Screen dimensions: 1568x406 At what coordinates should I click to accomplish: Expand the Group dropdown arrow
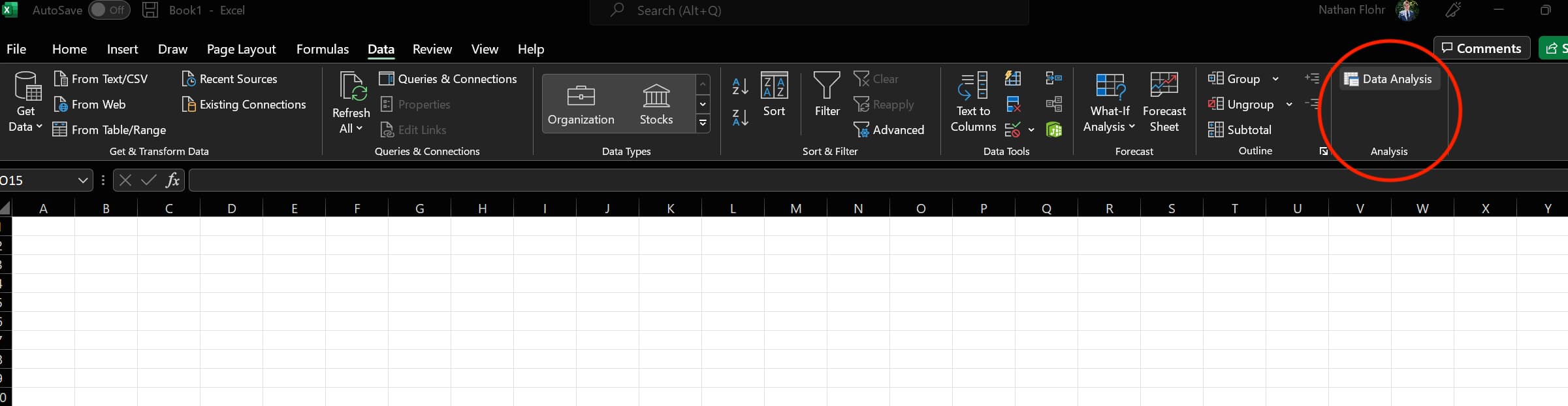pyautogui.click(x=1275, y=79)
